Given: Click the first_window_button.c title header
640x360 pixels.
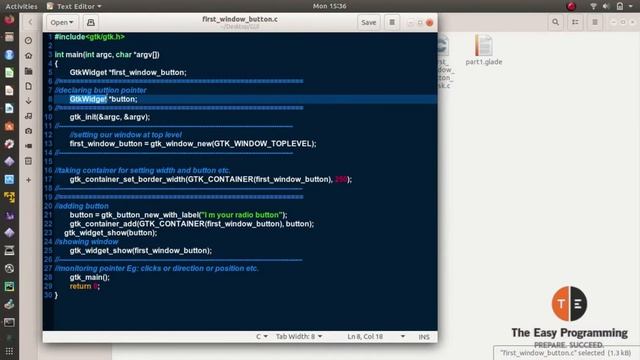Looking at the screenshot, I should [240, 19].
